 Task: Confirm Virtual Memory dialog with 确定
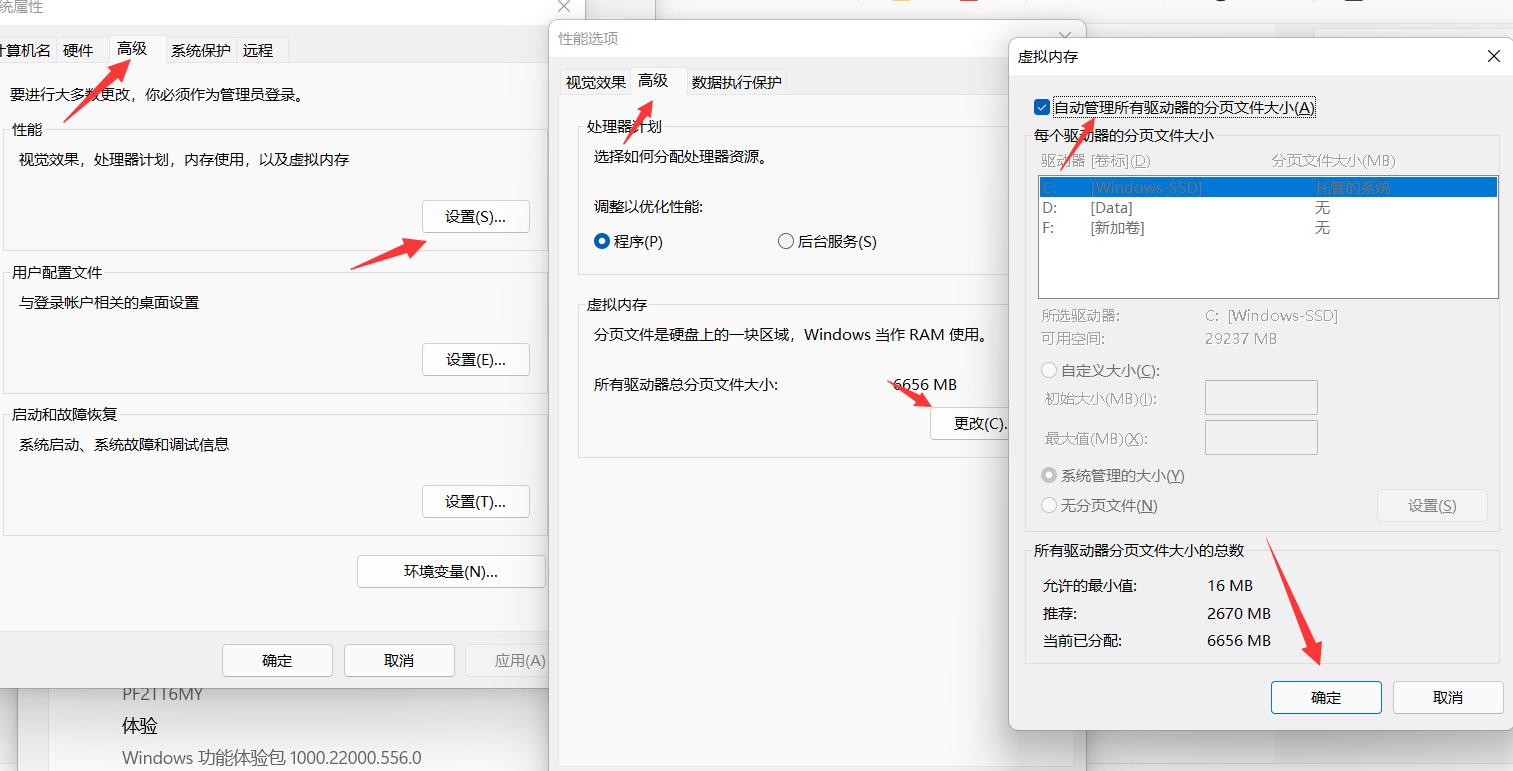[1326, 698]
